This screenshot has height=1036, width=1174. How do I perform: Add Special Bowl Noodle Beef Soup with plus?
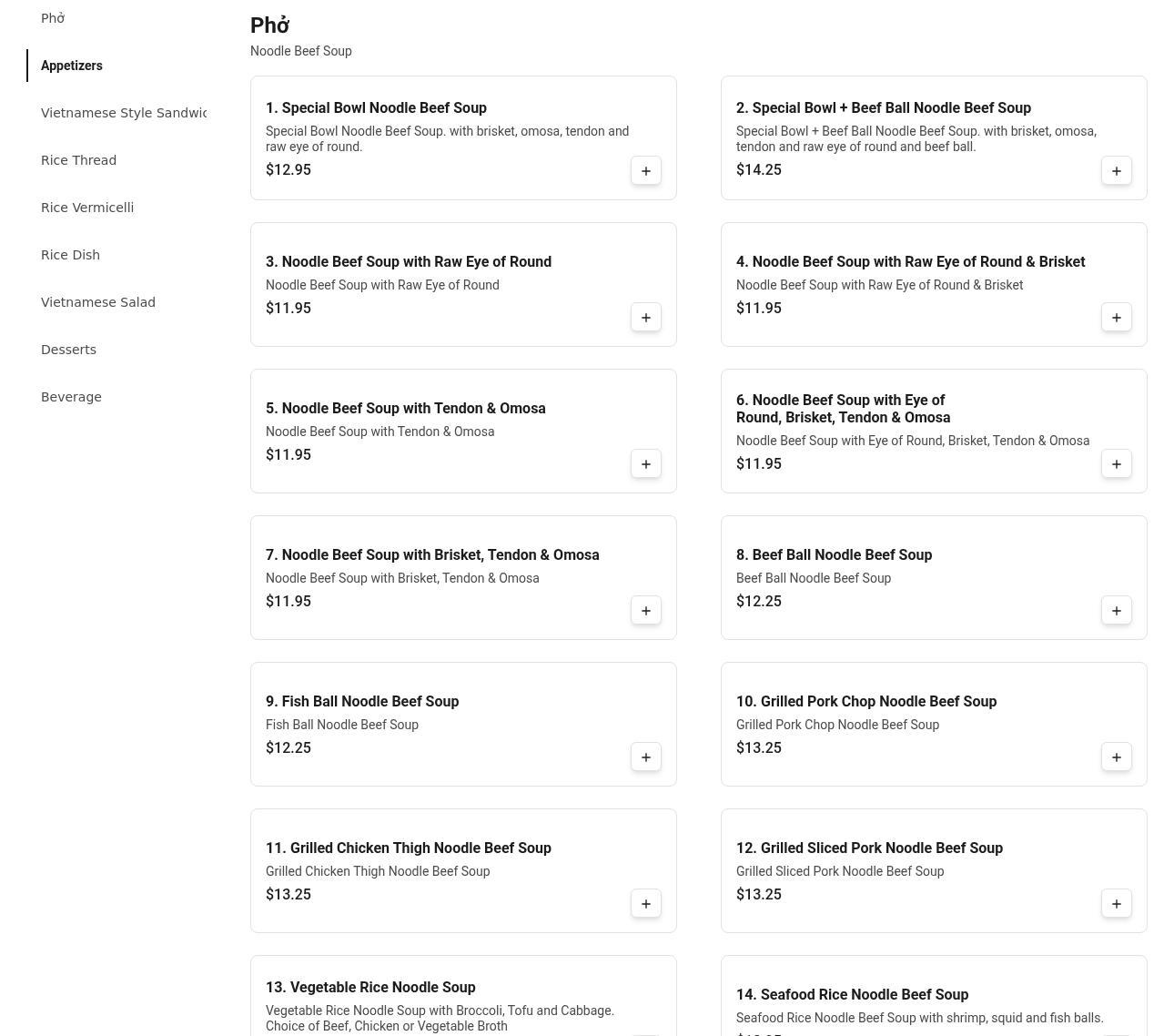[x=646, y=170]
